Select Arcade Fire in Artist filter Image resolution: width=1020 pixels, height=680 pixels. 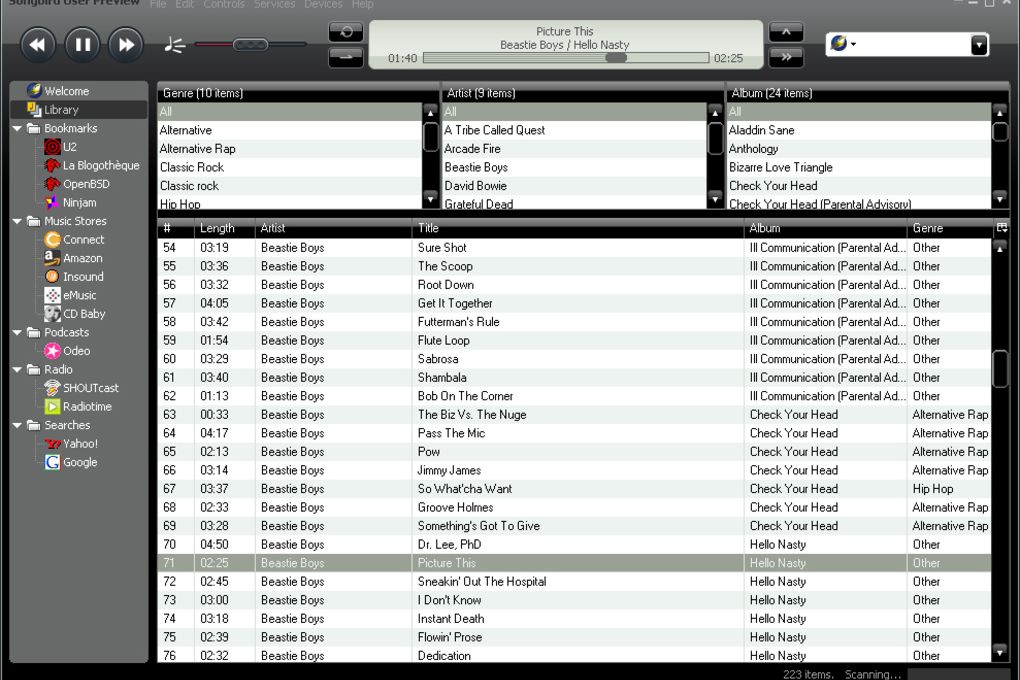[574, 149]
